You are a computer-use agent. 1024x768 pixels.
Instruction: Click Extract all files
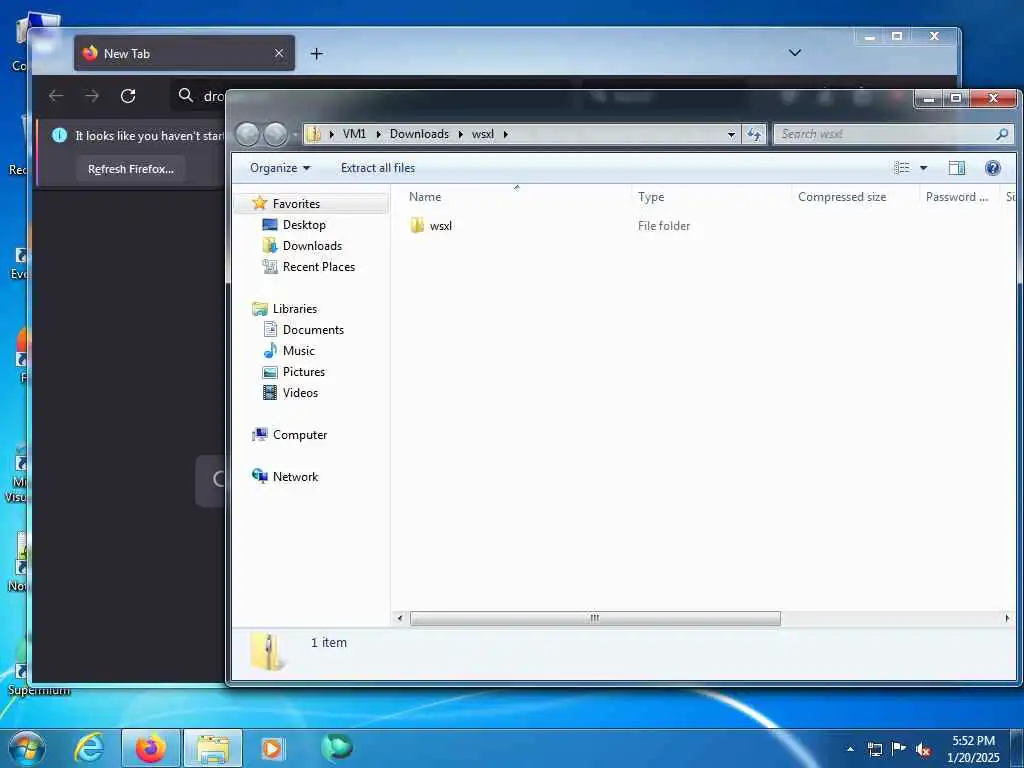(x=377, y=168)
